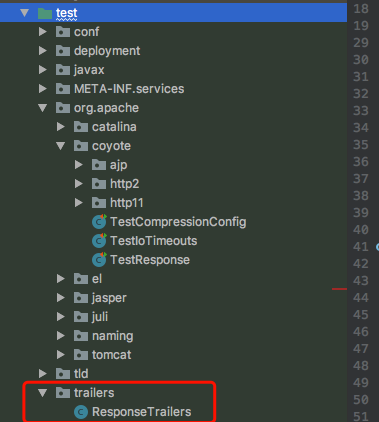Click the ResponseTrailers class icon
Viewport: 379px width, 422px height.
tap(81, 412)
